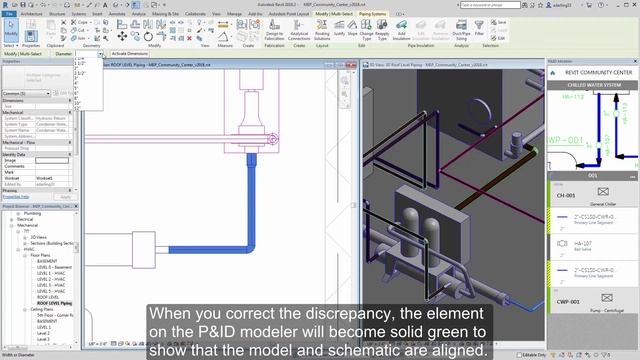Select the BASEMENT floor plan
640x360 pixels.
(x=47, y=261)
